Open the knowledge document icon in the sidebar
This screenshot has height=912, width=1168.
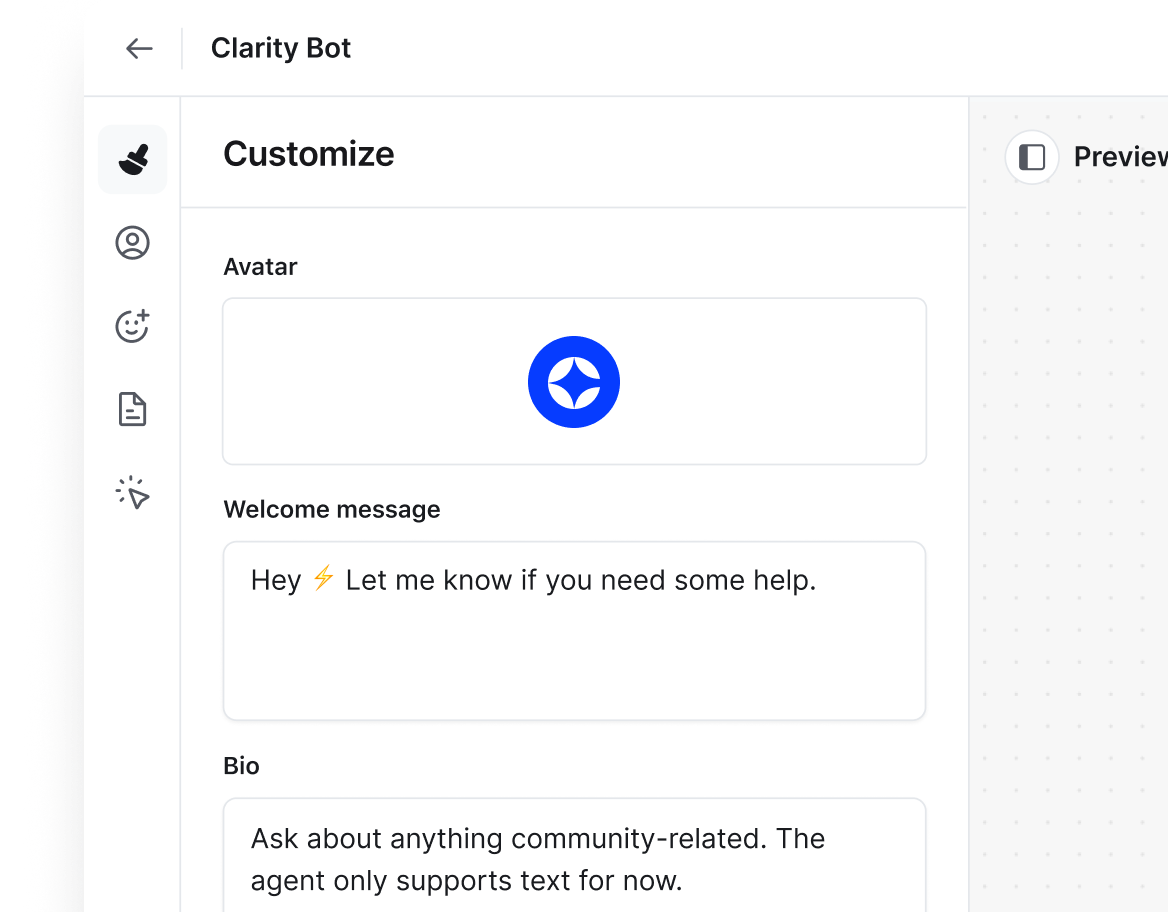(131, 409)
